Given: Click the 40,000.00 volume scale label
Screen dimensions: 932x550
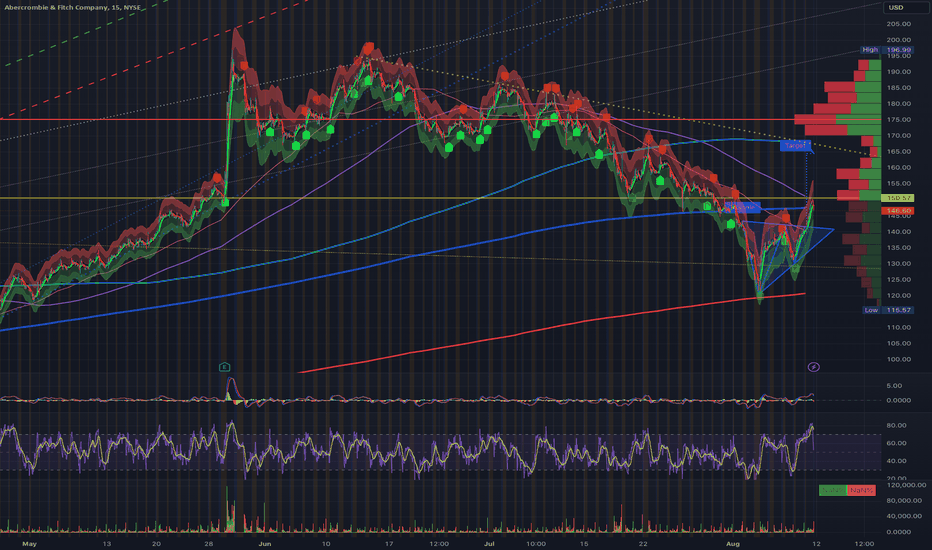Looking at the screenshot, I should [x=903, y=516].
